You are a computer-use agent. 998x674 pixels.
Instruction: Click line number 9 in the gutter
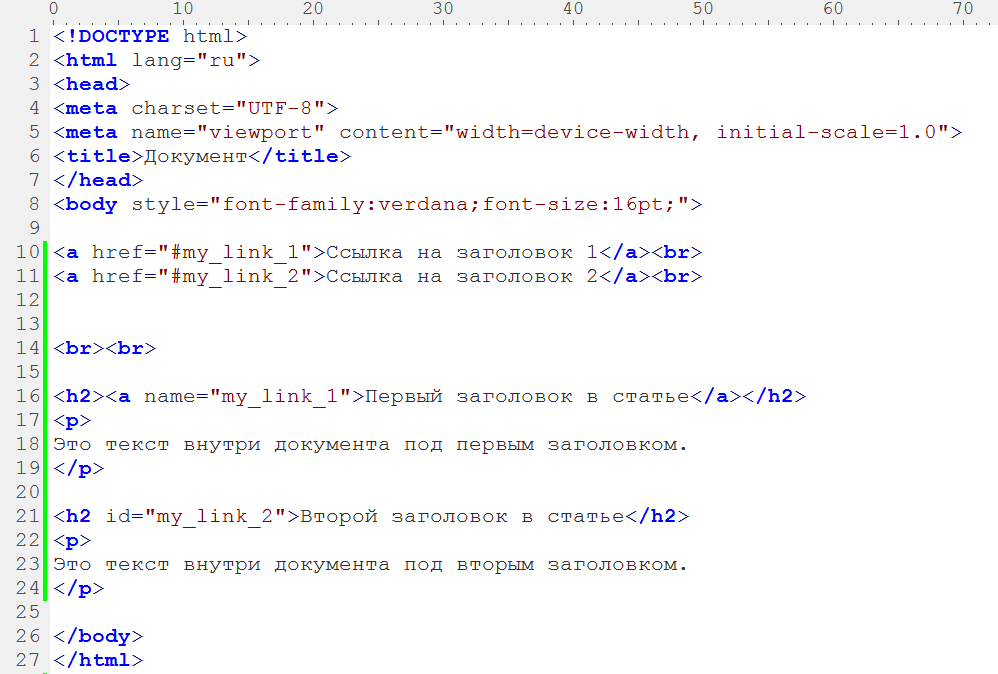coord(34,228)
